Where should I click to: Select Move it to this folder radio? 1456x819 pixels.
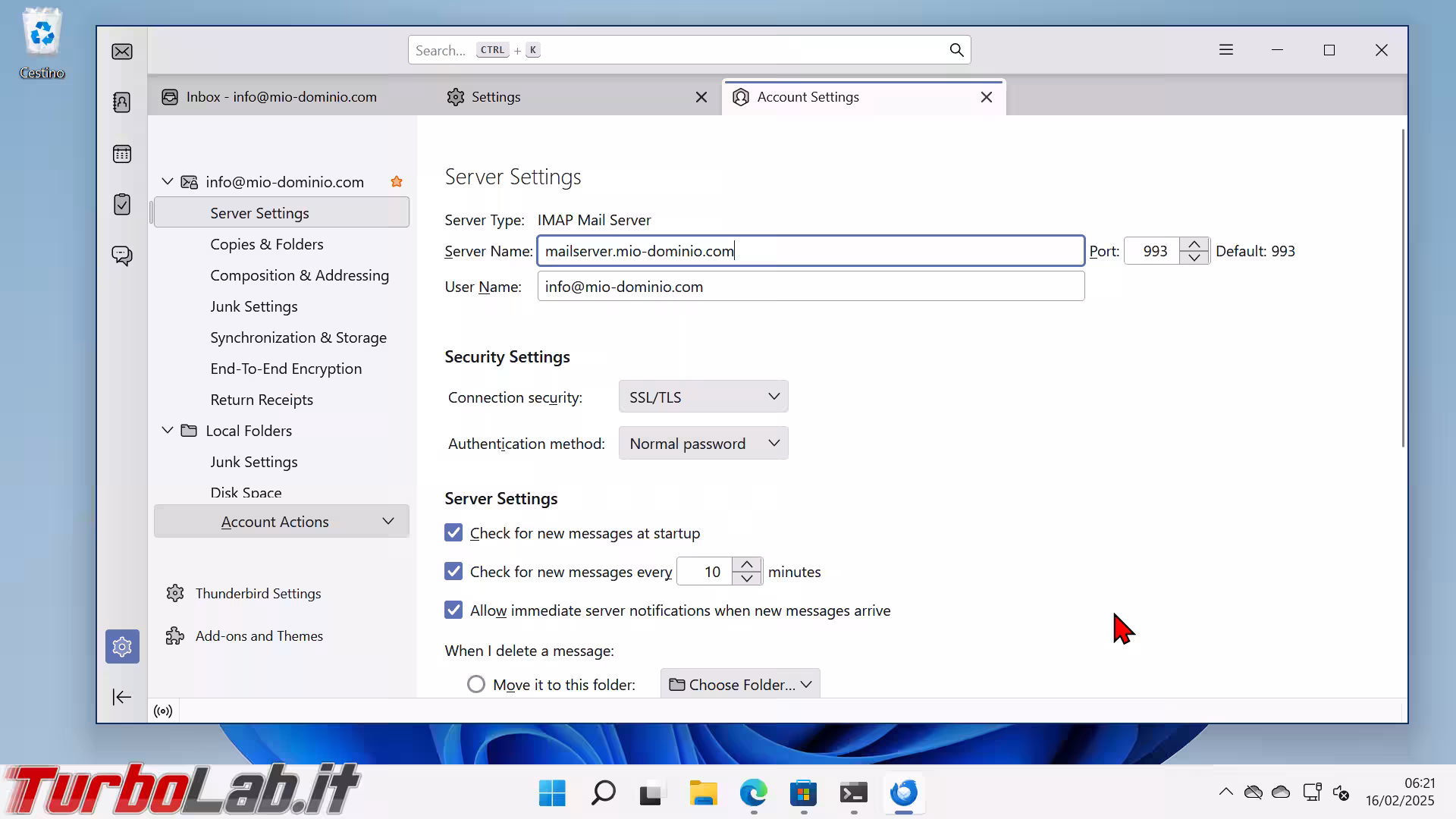point(476,685)
